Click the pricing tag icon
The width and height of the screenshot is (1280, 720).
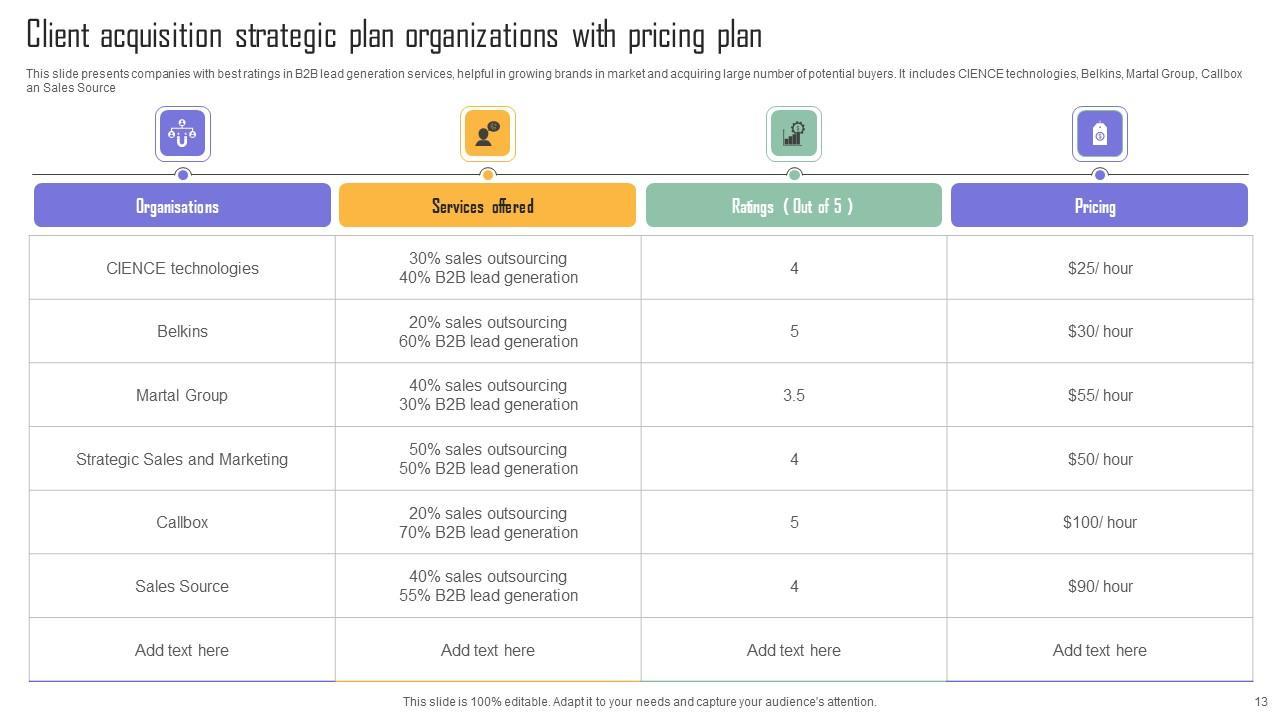tap(1099, 133)
